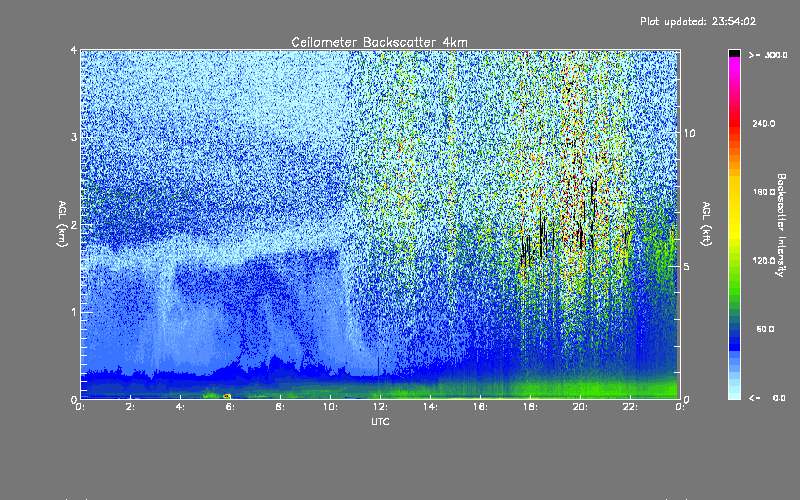Screen dimensions: 800x500
Task: Click the 6: UTC time tick label
Action: tap(230, 407)
